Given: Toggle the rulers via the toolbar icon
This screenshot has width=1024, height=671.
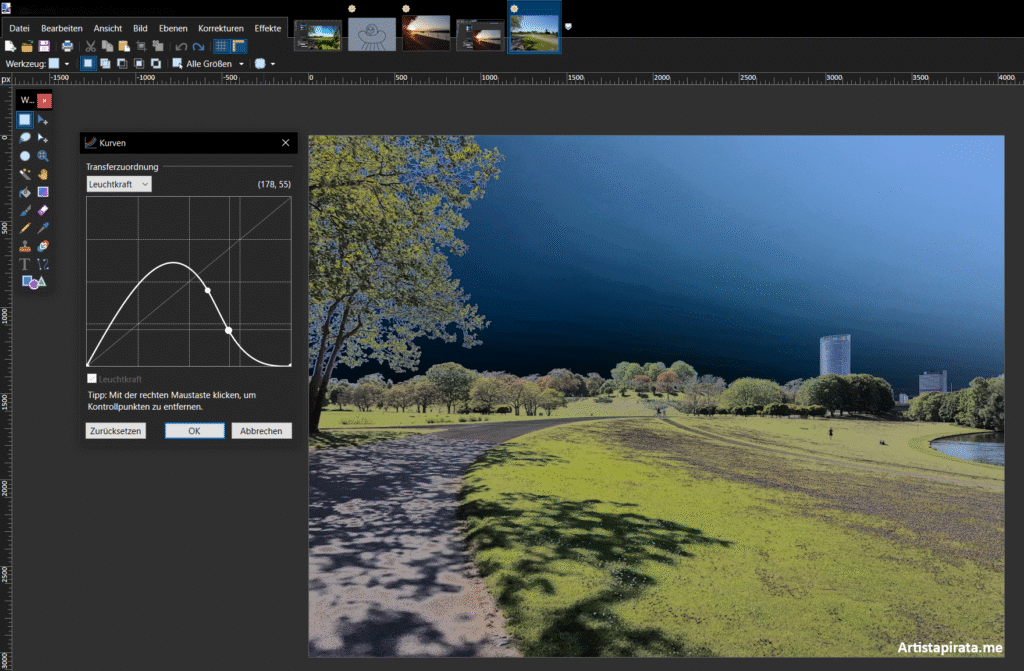Looking at the screenshot, I should pos(240,46).
